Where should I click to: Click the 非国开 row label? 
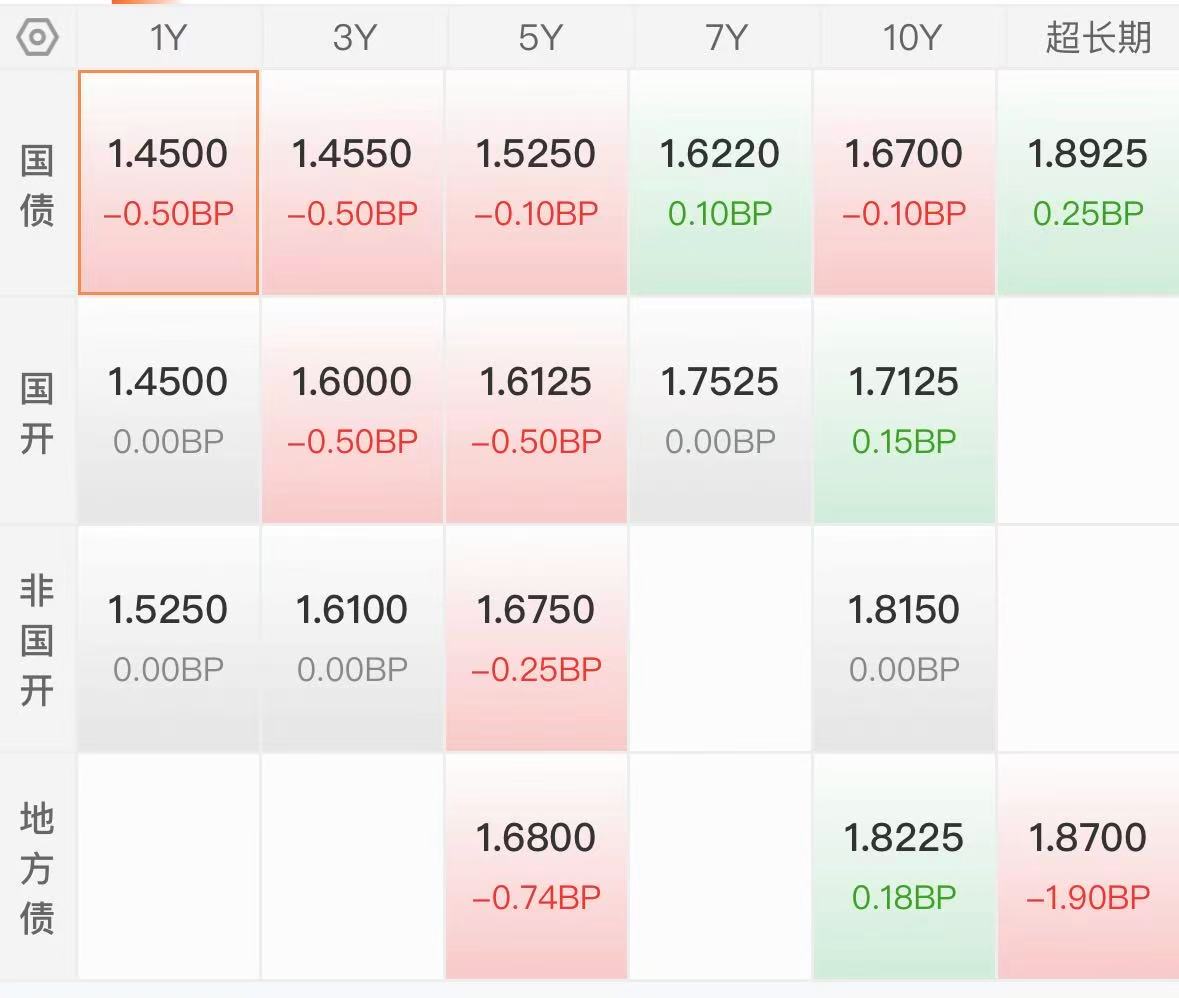point(37,640)
